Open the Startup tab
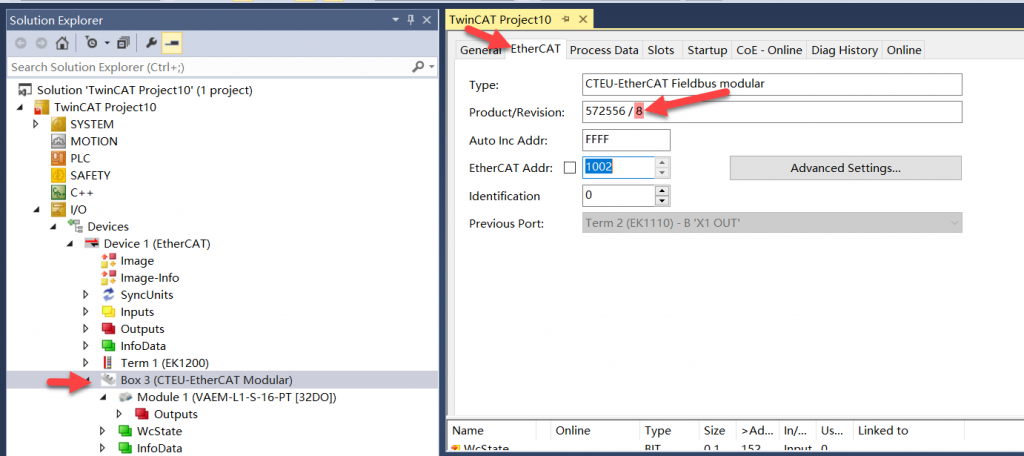 pyautogui.click(x=707, y=50)
